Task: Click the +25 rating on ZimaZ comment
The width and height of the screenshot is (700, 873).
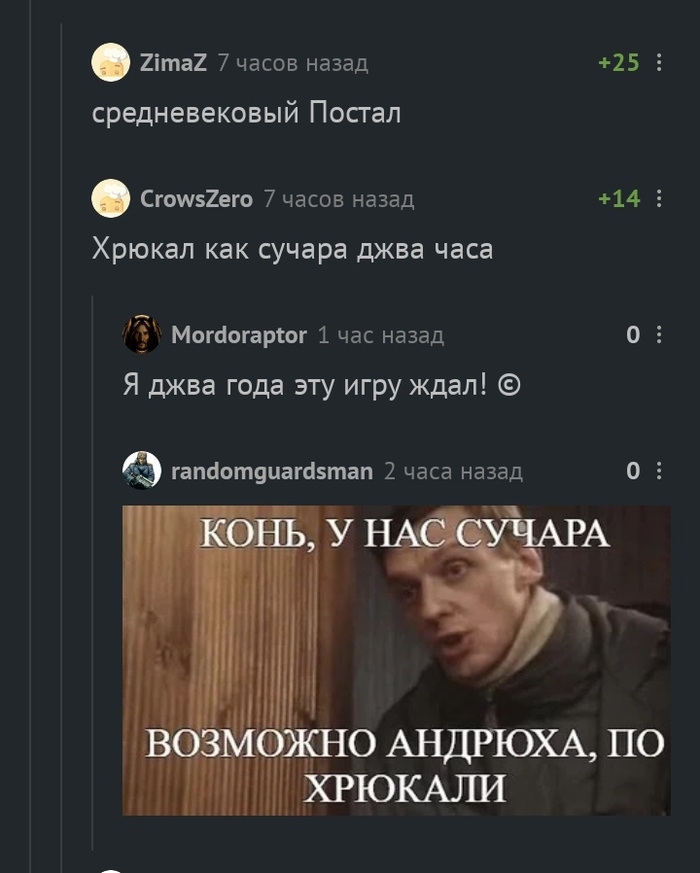Action: pyautogui.click(x=619, y=62)
